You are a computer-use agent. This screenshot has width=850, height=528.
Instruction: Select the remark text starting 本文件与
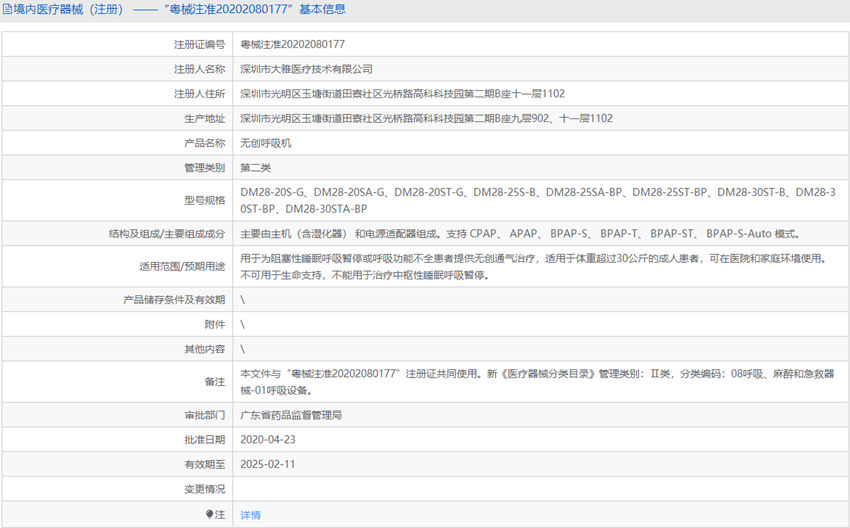[x=537, y=382]
